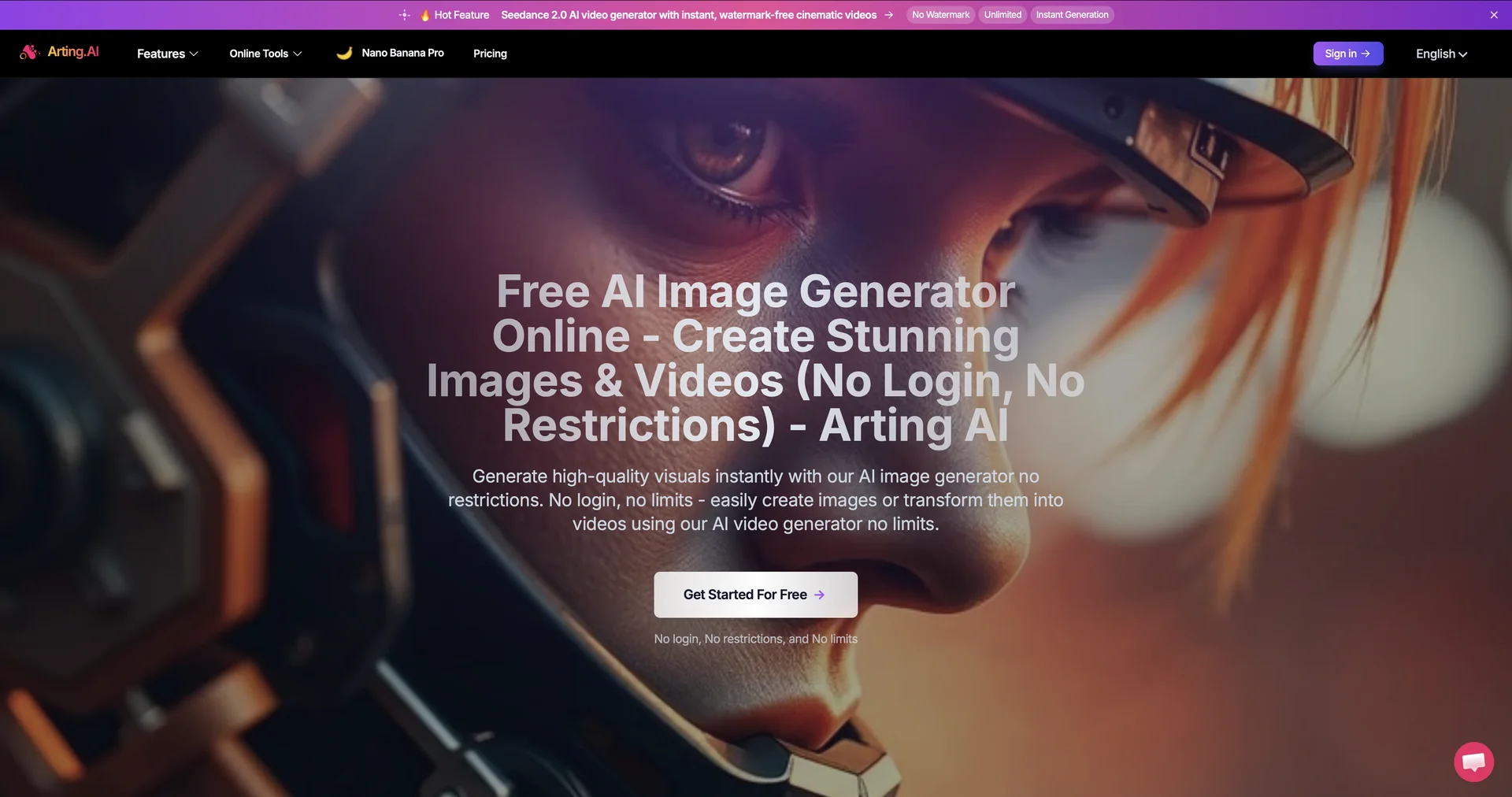The height and width of the screenshot is (797, 1512).
Task: Click the Instant Generation tag
Action: click(x=1072, y=15)
